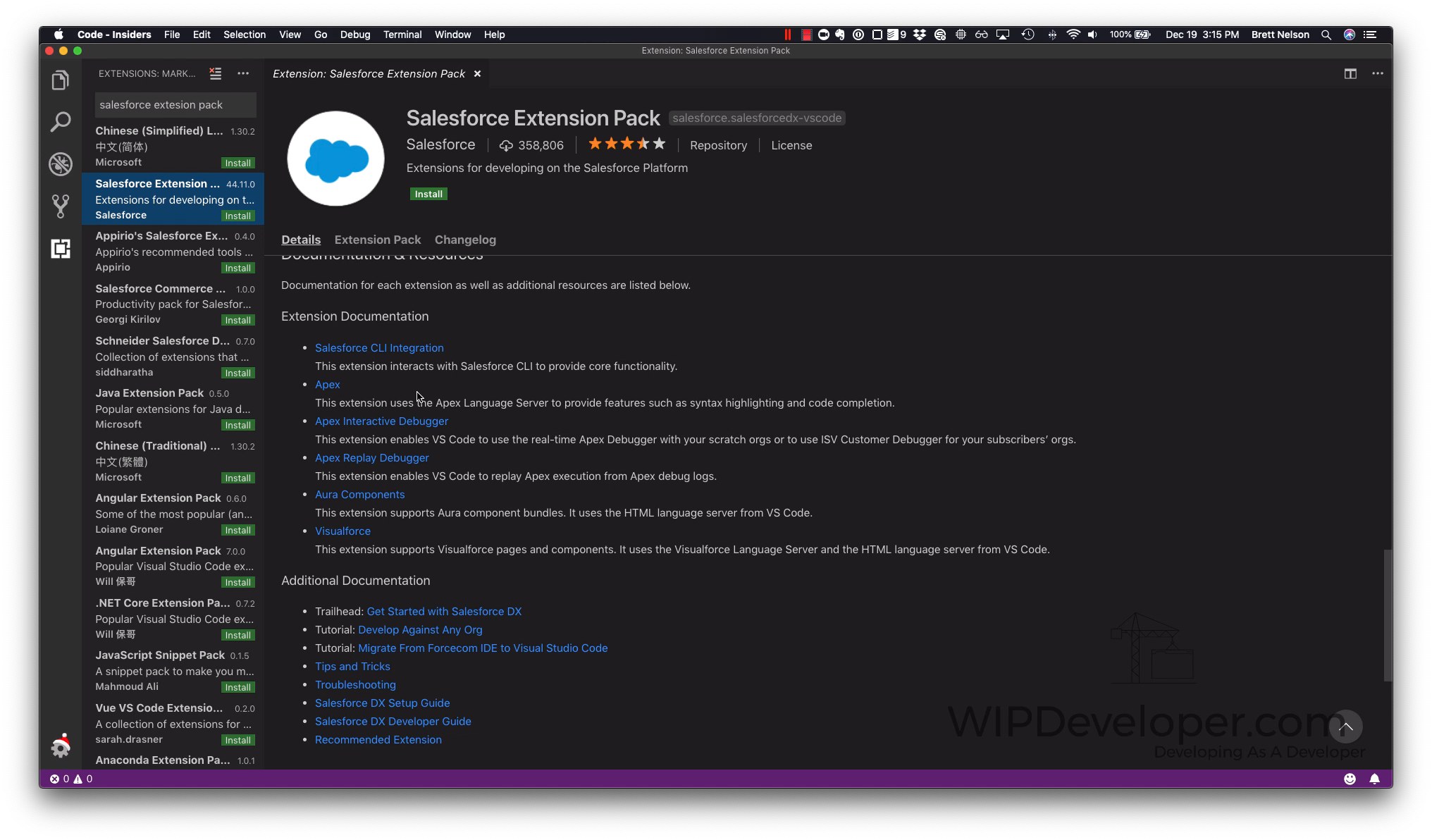Open Visualforce documentation link
The width and height of the screenshot is (1432, 840).
[x=342, y=531]
